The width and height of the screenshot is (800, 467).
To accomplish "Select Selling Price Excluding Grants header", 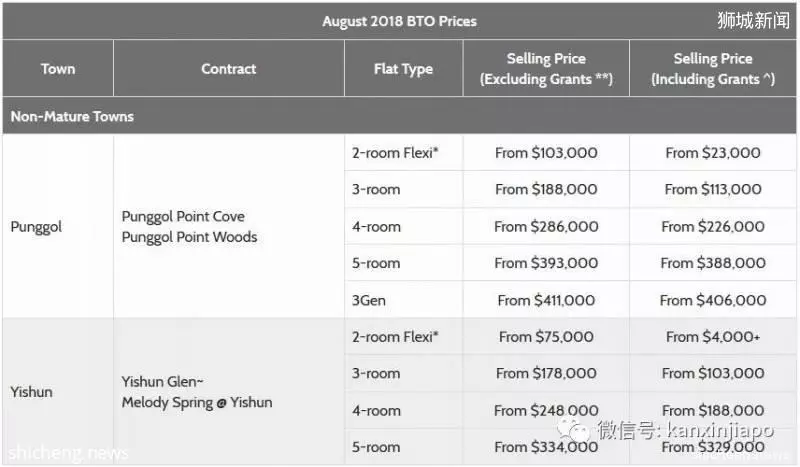I will (546, 68).
